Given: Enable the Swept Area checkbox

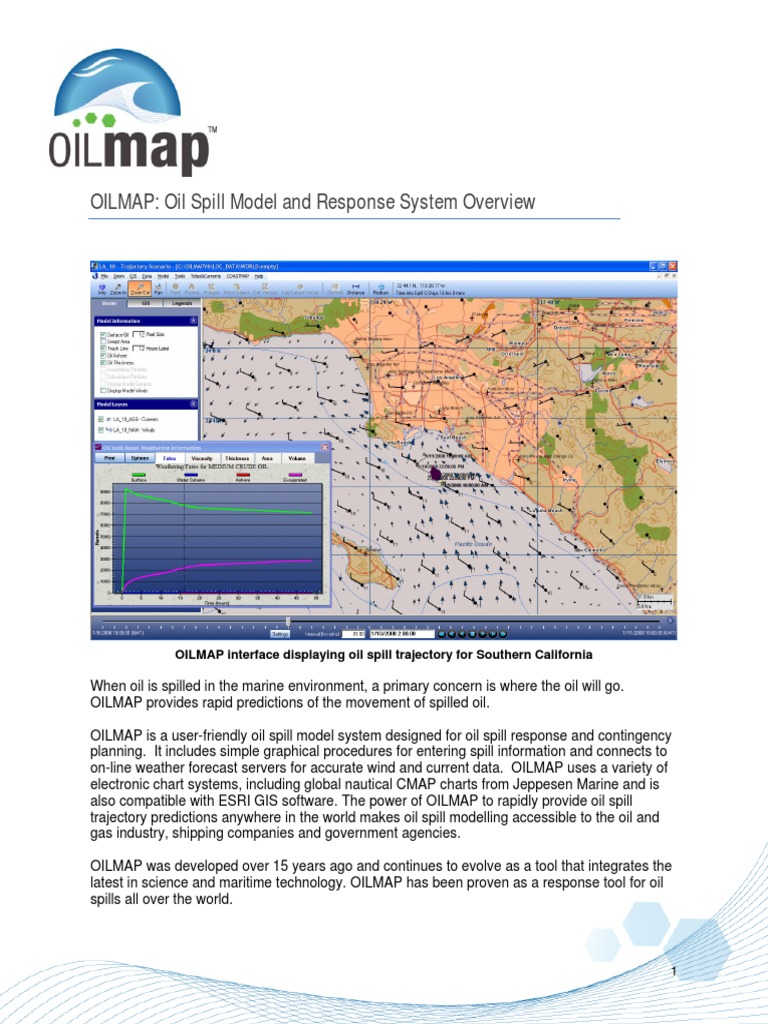Looking at the screenshot, I should point(104,341).
